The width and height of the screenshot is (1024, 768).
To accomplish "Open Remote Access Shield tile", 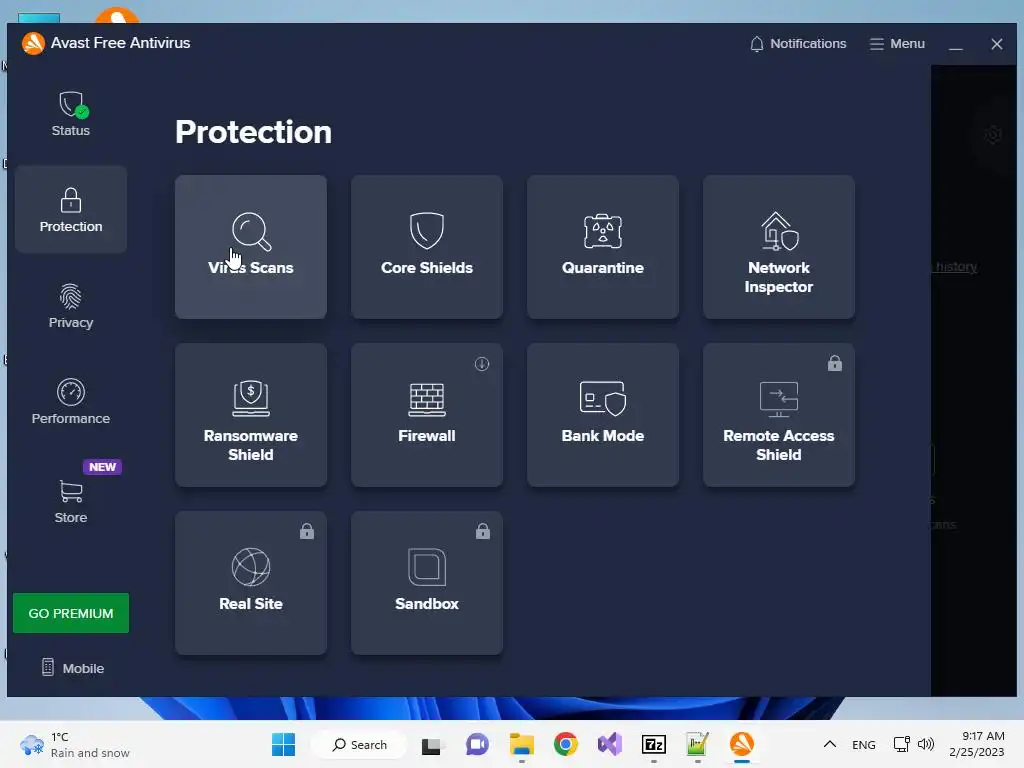I will [x=778, y=415].
